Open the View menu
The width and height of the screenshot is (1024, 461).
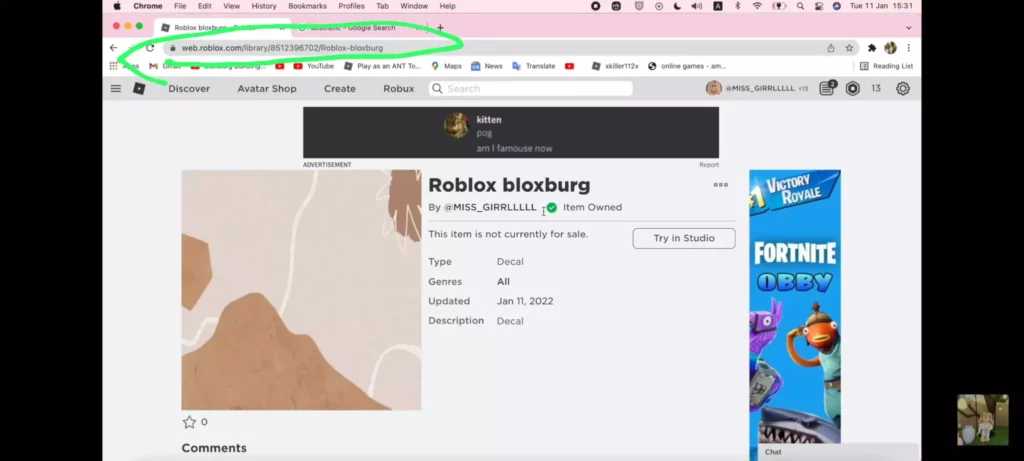tap(232, 6)
